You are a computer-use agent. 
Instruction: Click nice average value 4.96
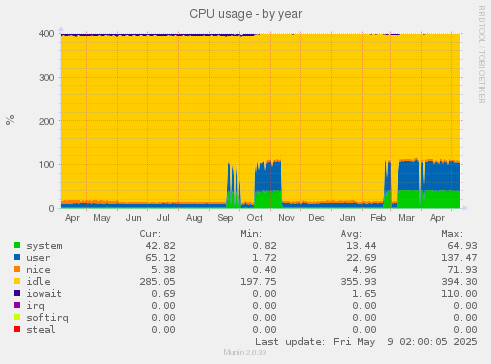click(364, 270)
